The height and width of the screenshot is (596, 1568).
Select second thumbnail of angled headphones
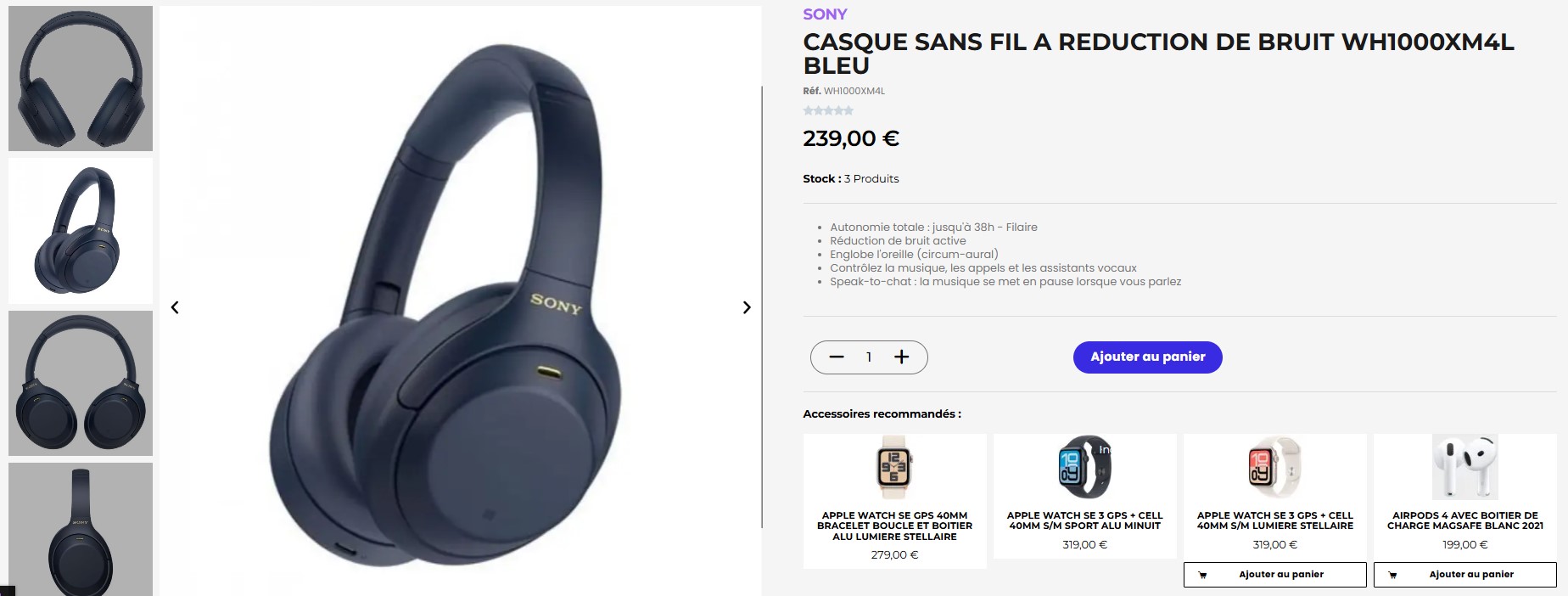81,231
